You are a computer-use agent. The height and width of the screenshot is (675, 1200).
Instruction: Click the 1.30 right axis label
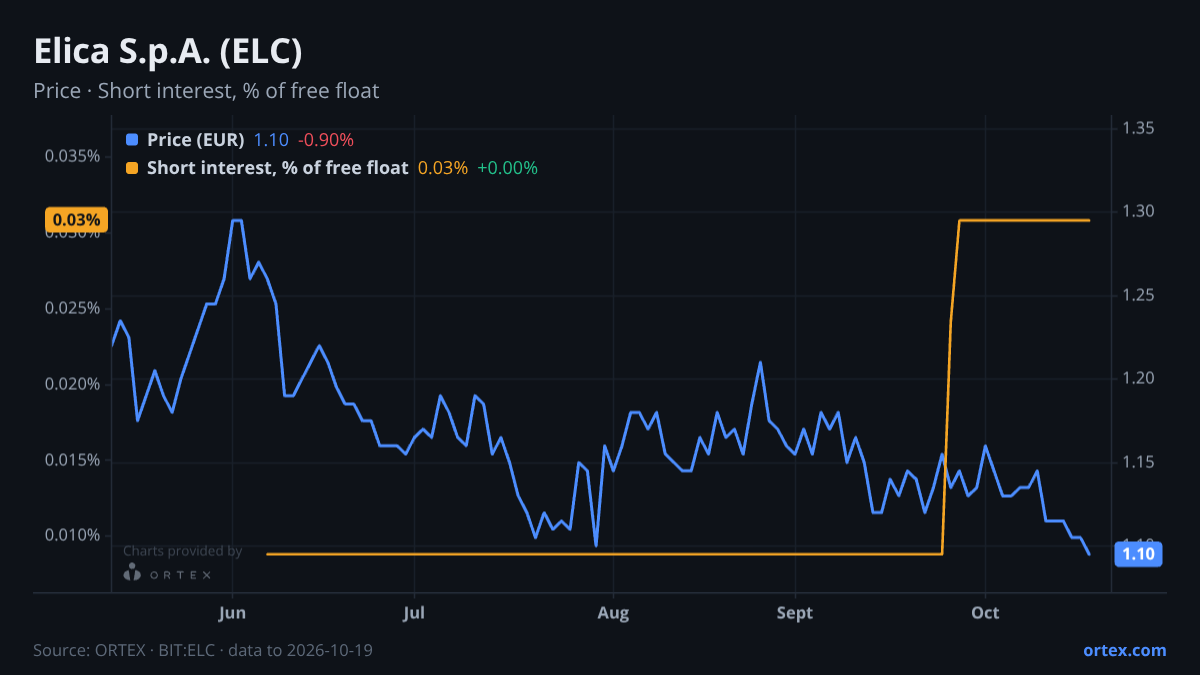click(1138, 211)
